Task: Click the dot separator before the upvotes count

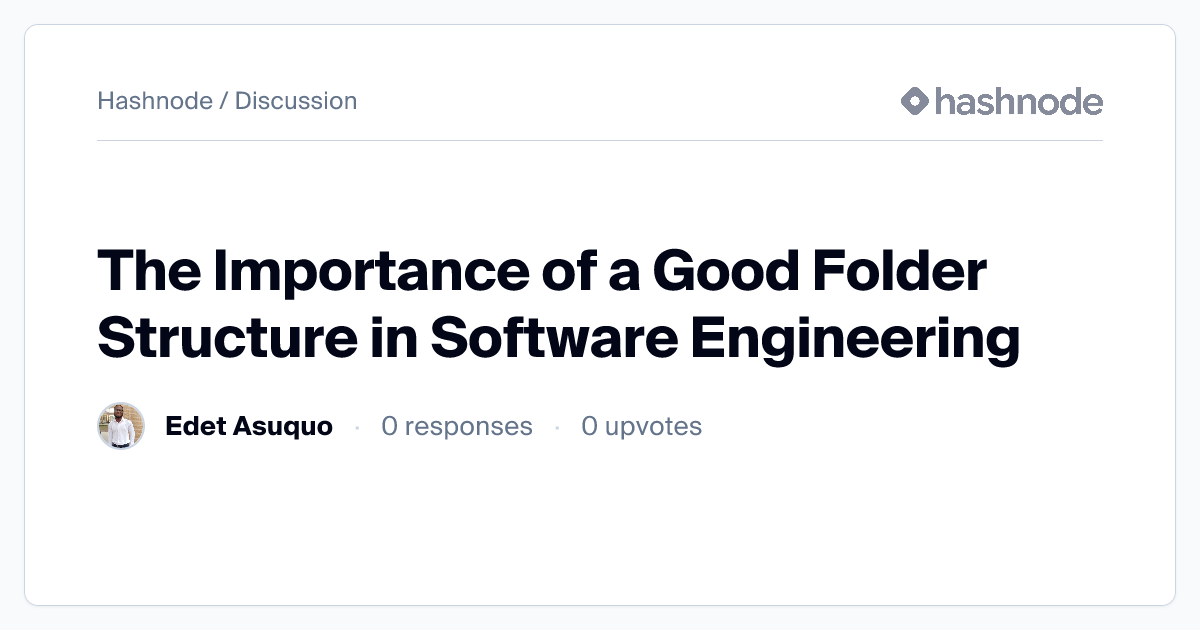Action: tap(557, 428)
